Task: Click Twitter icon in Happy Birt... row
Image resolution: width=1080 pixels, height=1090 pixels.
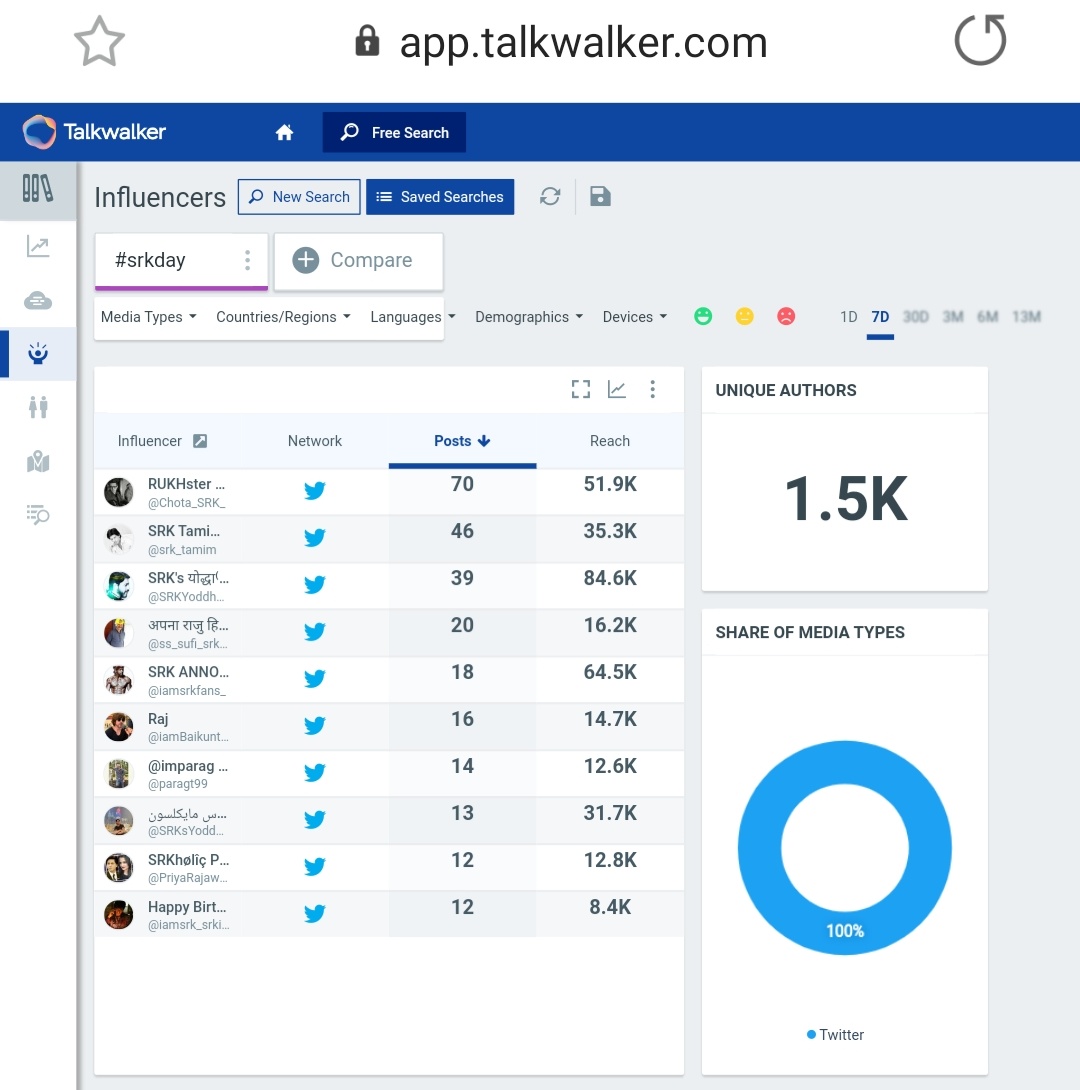Action: pyautogui.click(x=315, y=913)
